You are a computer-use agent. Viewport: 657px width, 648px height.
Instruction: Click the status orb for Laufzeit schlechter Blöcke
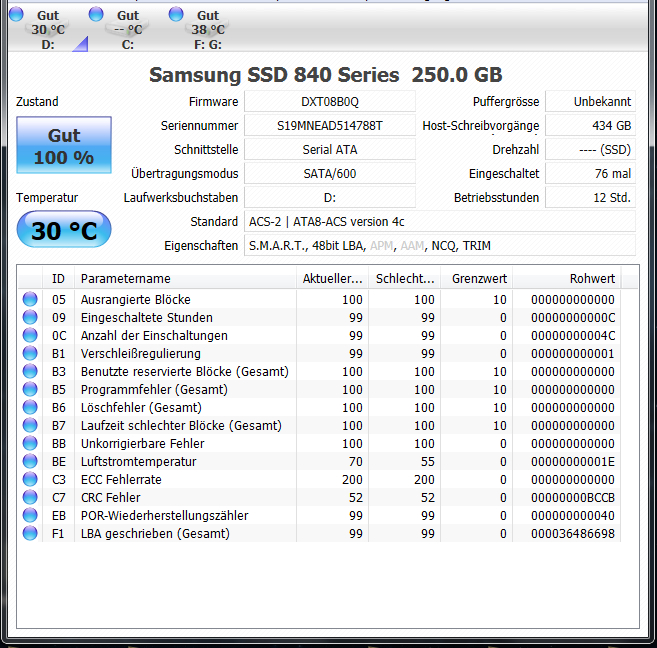(30, 425)
